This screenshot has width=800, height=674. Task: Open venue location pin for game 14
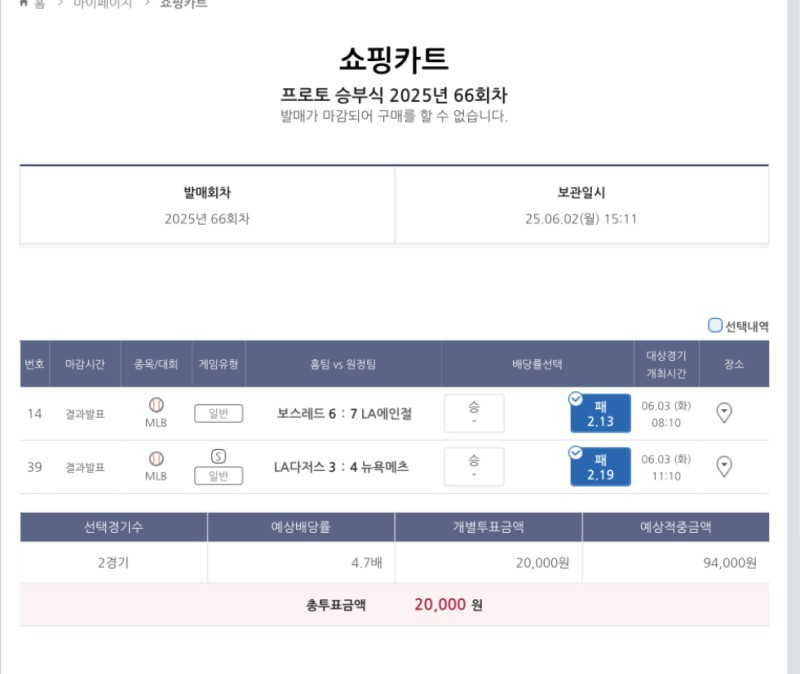[x=725, y=413]
